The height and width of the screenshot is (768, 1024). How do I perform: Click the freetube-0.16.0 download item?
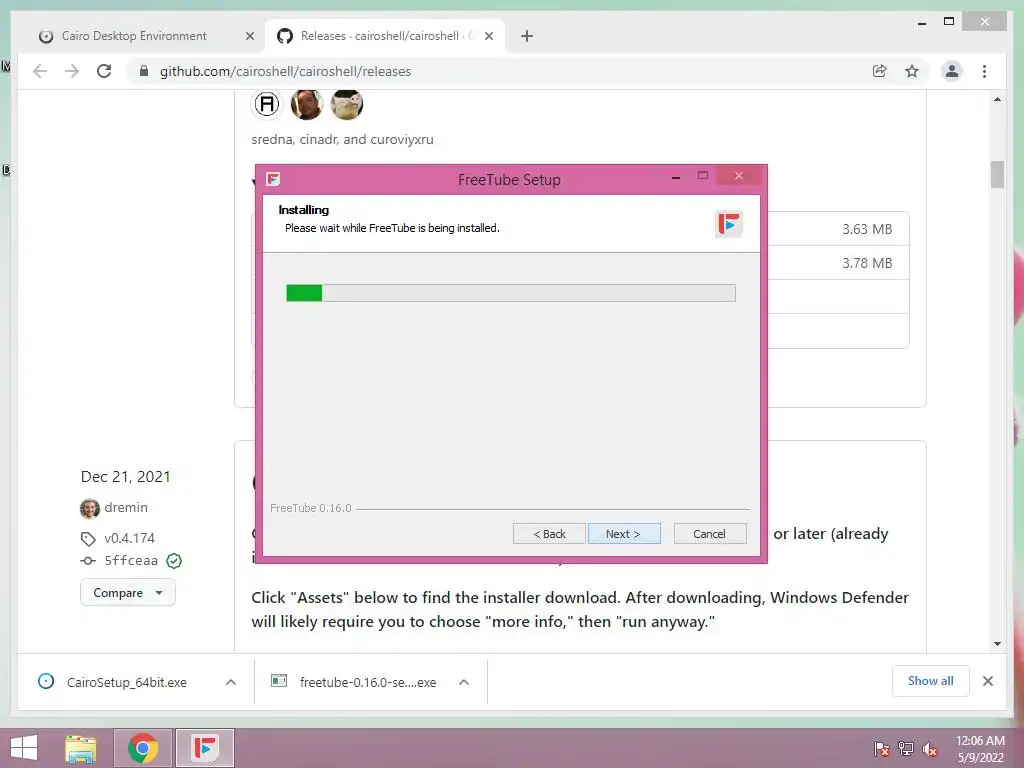pos(368,682)
